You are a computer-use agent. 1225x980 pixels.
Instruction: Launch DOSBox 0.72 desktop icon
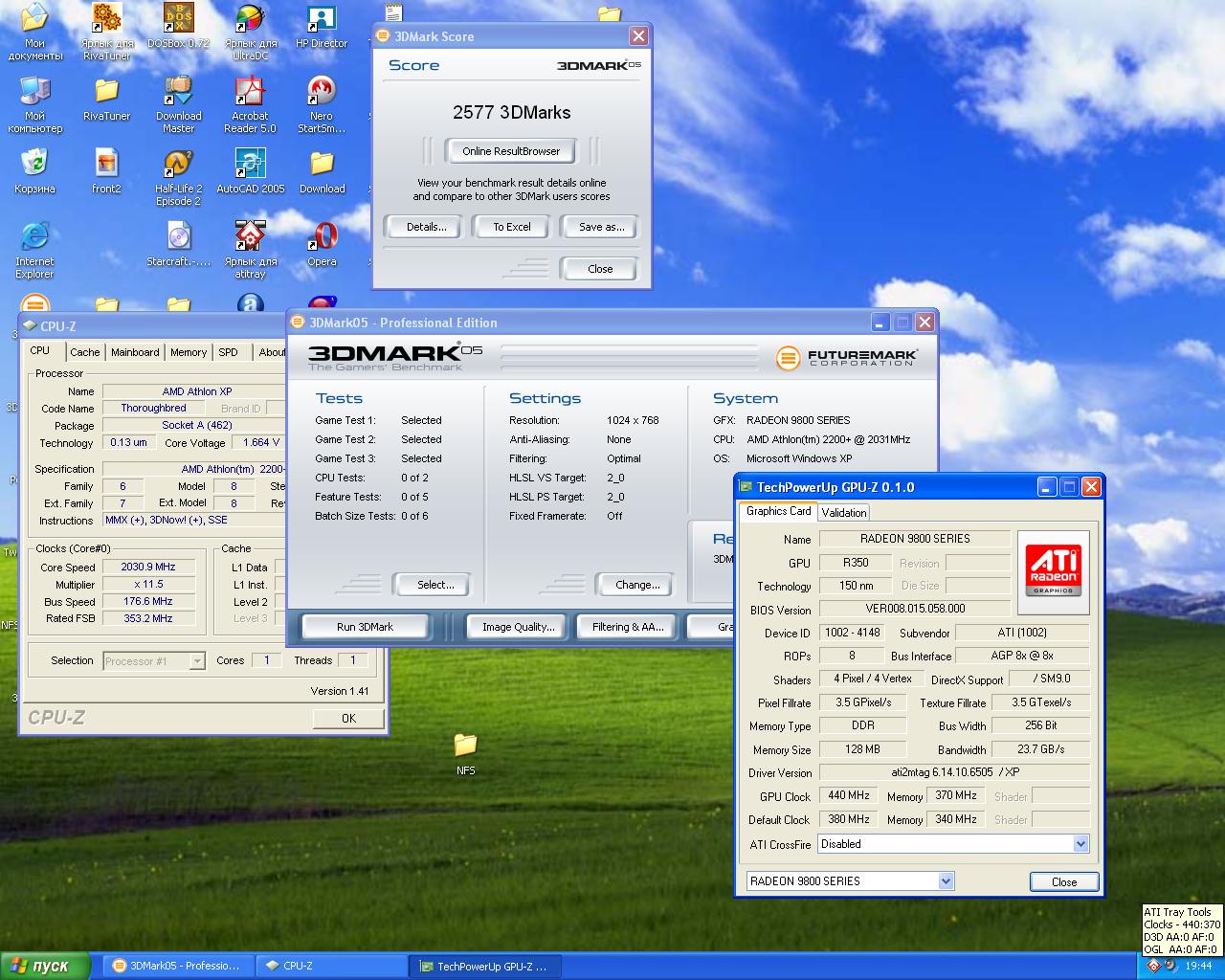178,18
